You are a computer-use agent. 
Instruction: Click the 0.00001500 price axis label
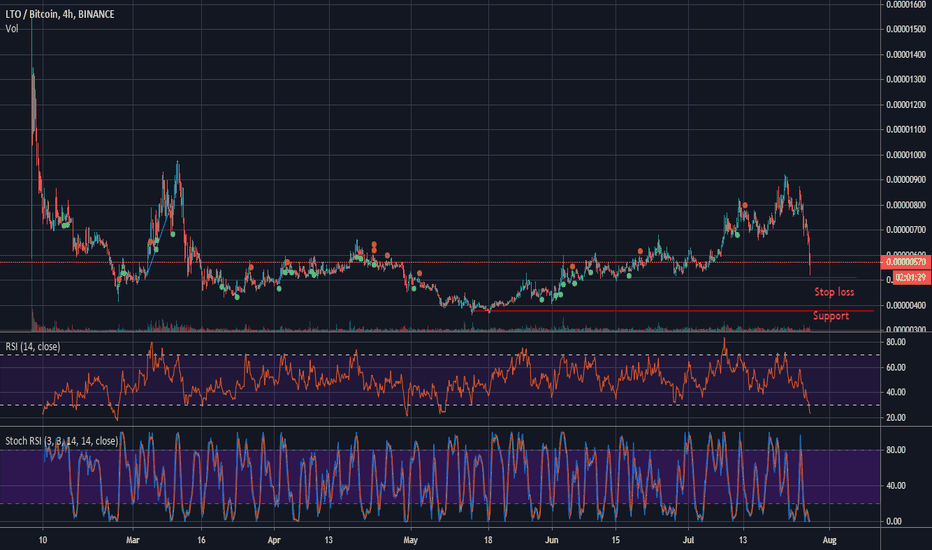906,29
